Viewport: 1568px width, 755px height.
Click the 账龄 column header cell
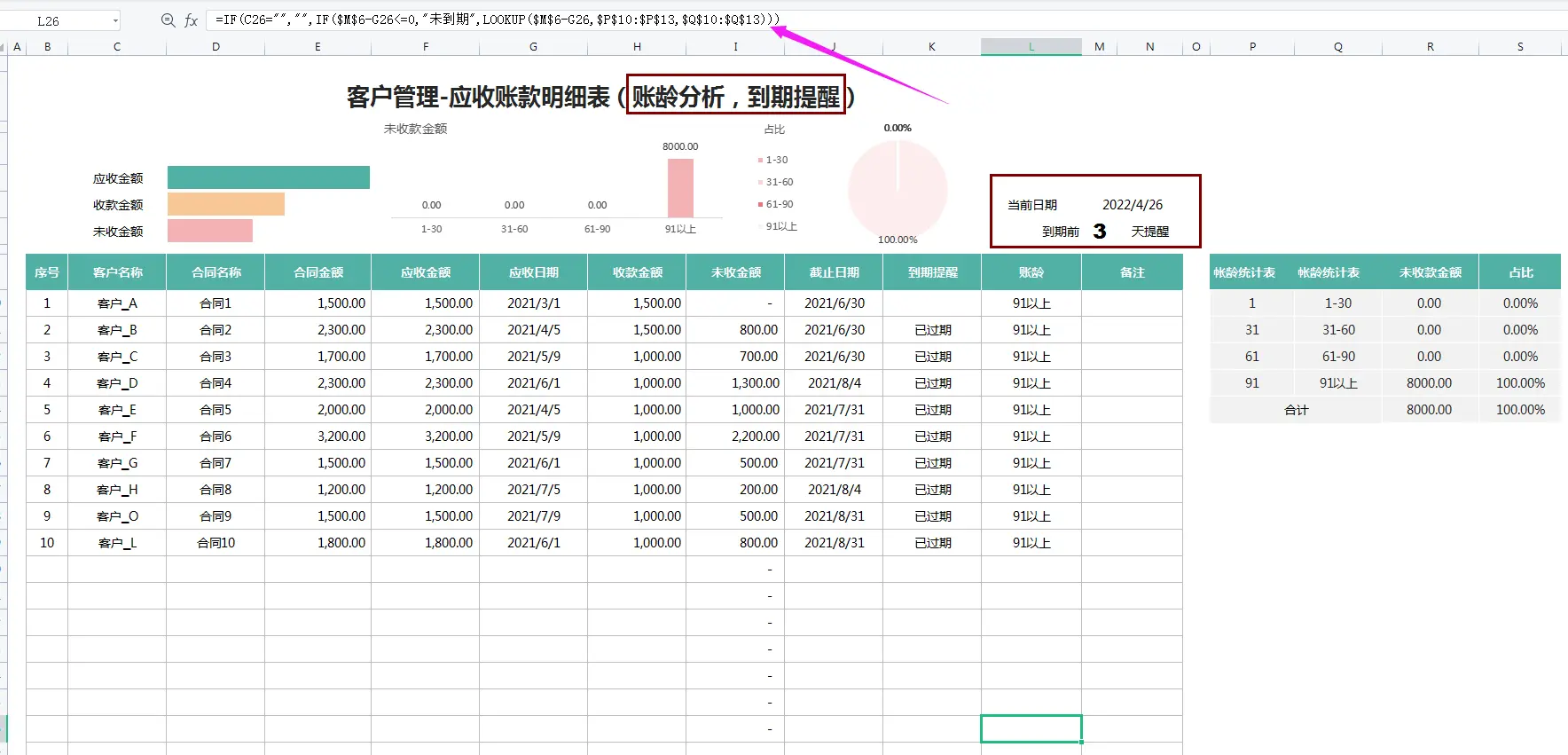(1031, 272)
